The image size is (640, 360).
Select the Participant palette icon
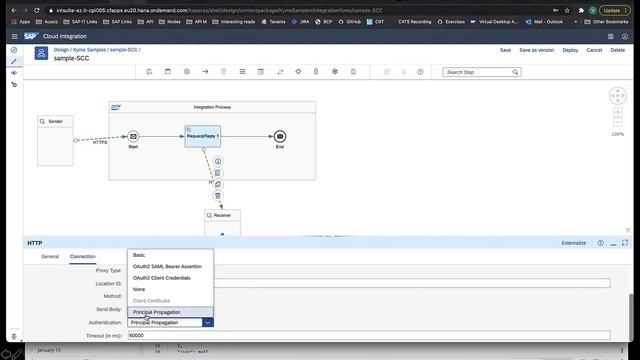149,72
